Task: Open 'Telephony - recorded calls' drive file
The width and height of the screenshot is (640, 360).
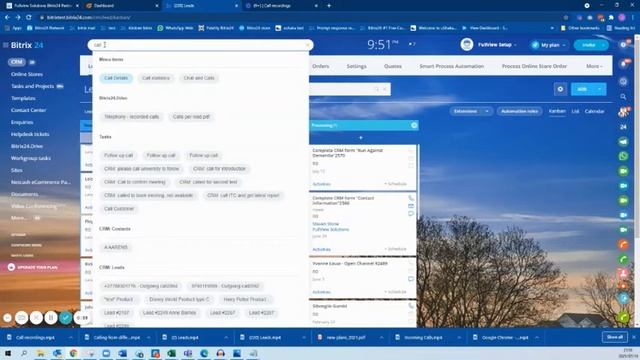Action: (131, 117)
